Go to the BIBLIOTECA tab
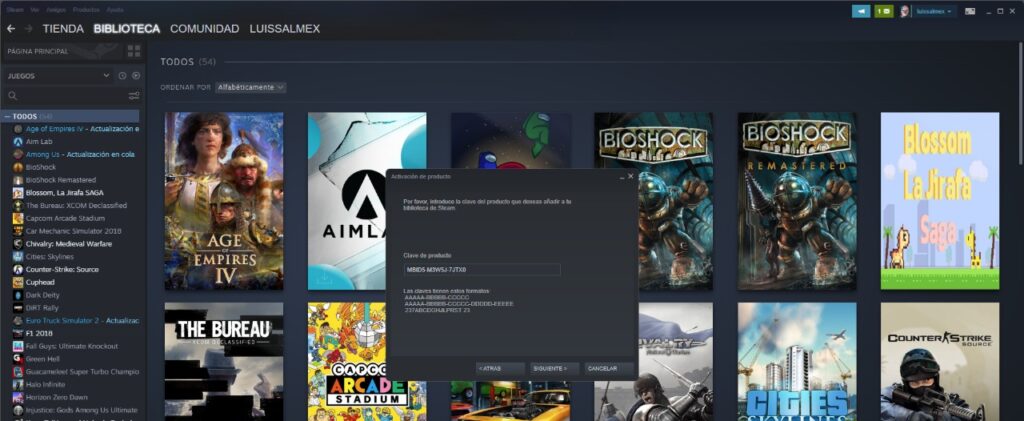Screen dimensions: 1024x421 tap(127, 29)
